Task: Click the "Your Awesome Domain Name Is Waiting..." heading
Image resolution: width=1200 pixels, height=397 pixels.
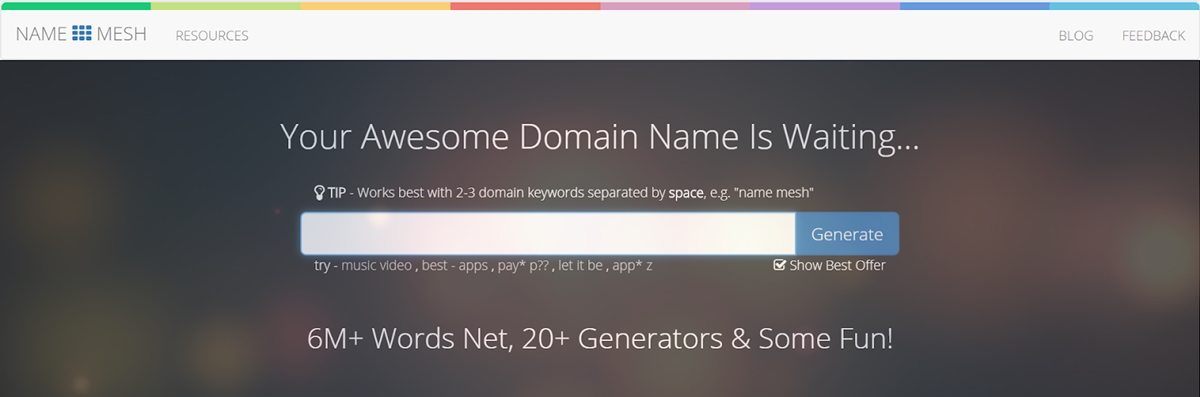Action: pyautogui.click(x=600, y=137)
